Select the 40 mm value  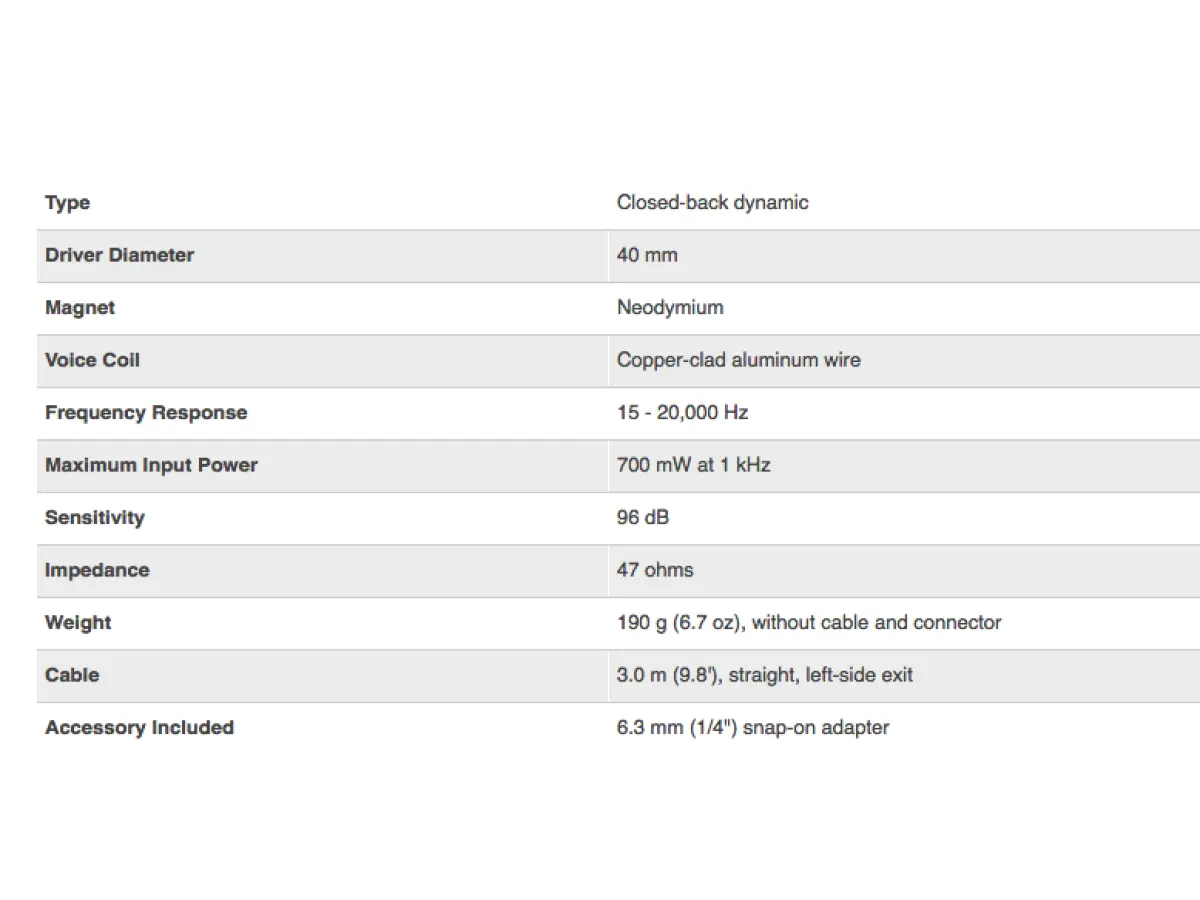coord(647,255)
